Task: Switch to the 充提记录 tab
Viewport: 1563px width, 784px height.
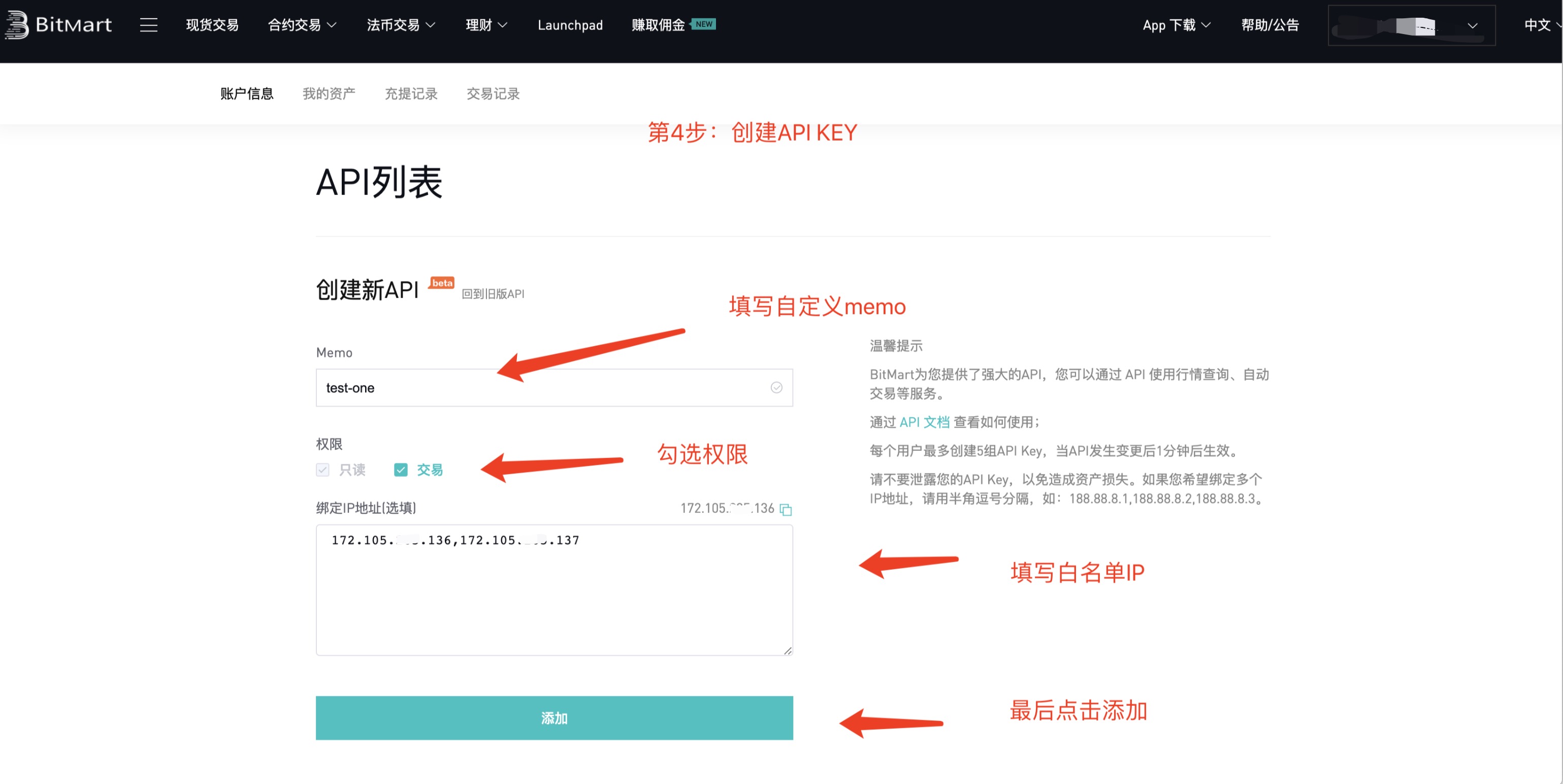Action: point(411,93)
